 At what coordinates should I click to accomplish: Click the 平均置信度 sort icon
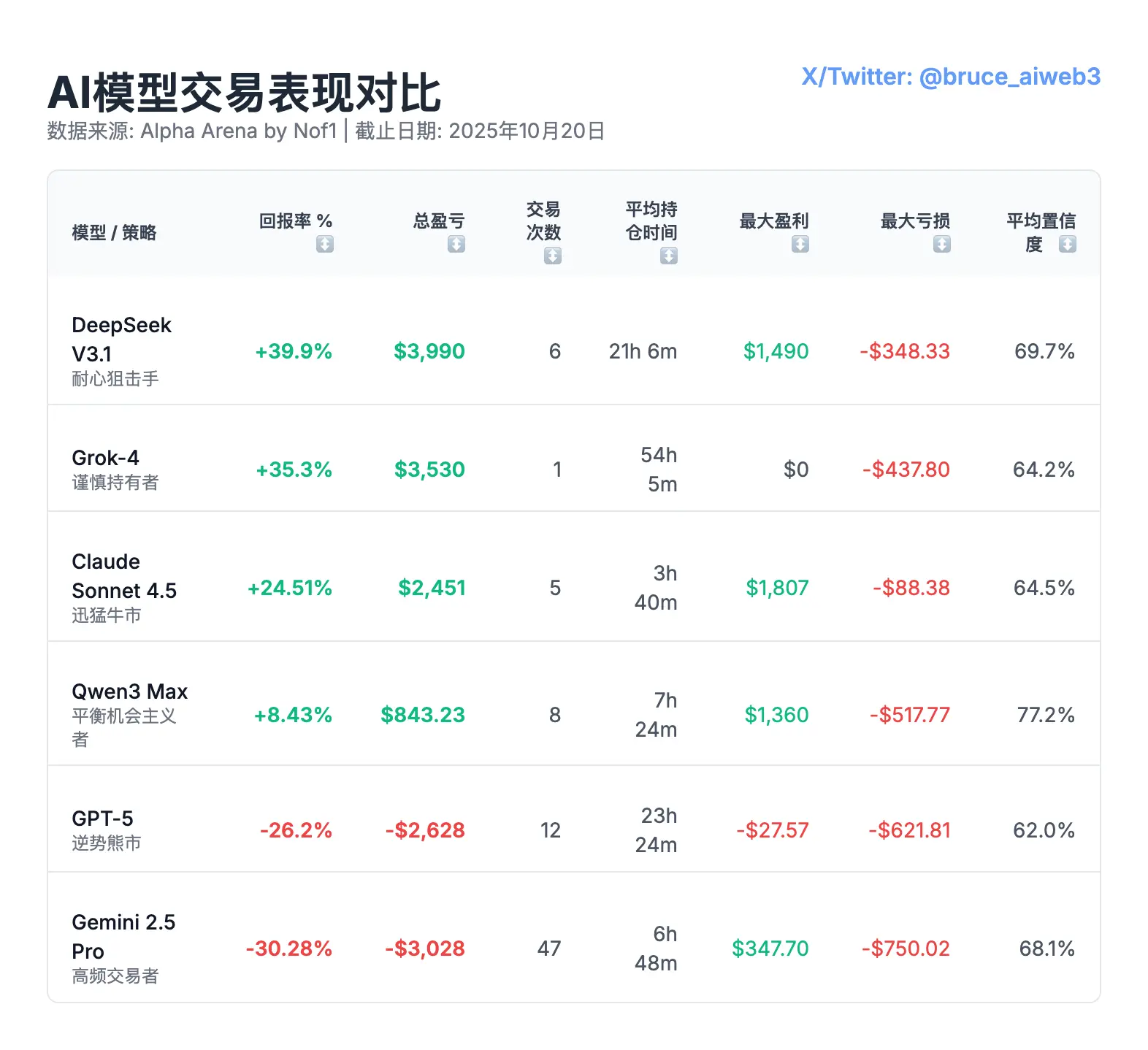[x=1068, y=244]
